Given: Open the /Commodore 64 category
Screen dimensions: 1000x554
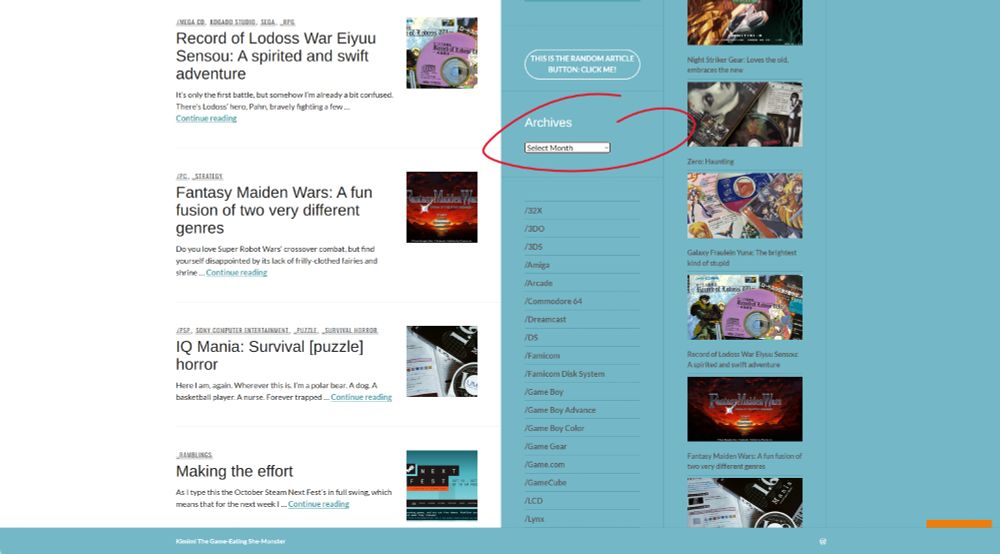Looking at the screenshot, I should pos(553,302).
